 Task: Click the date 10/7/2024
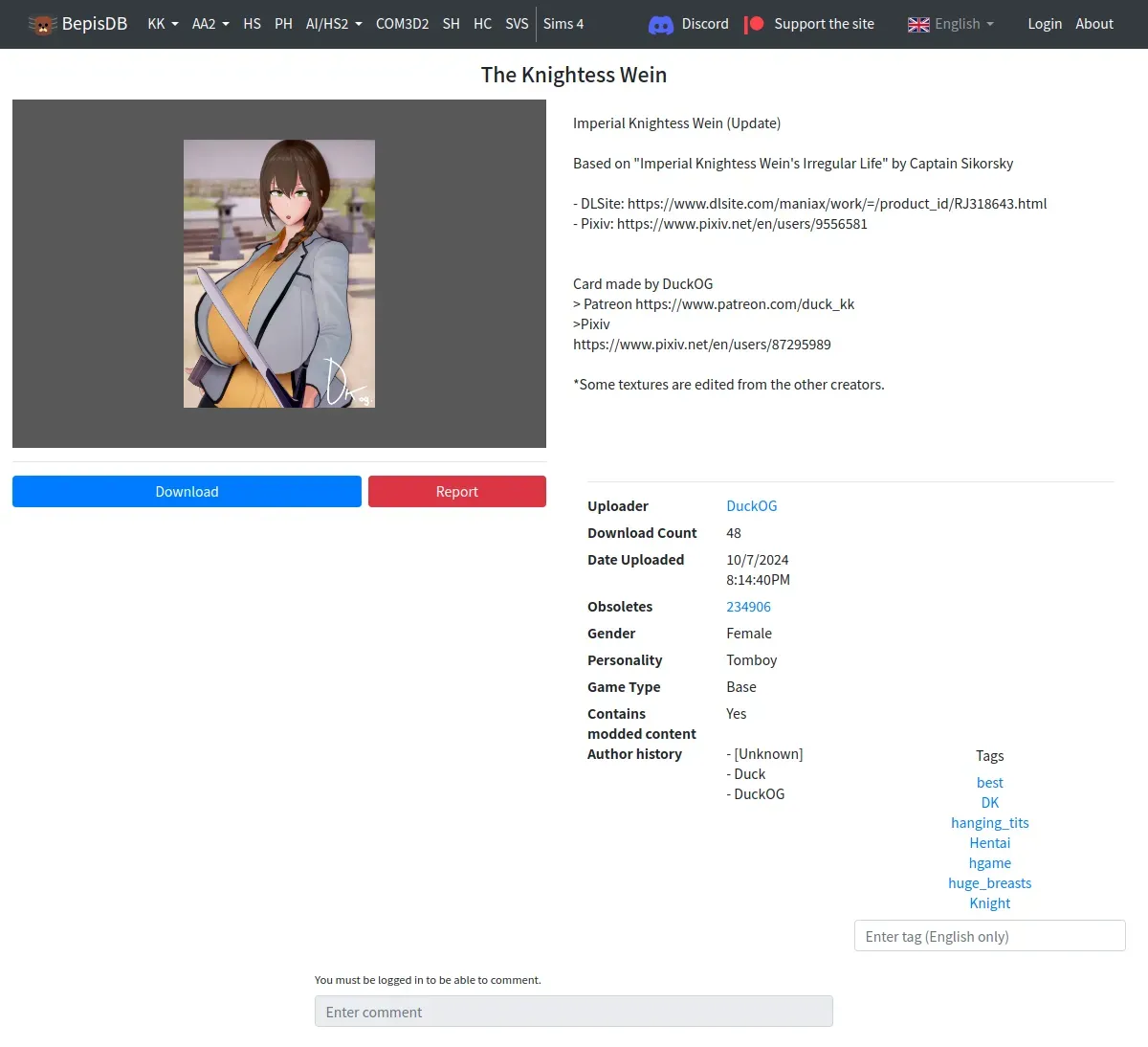(758, 560)
